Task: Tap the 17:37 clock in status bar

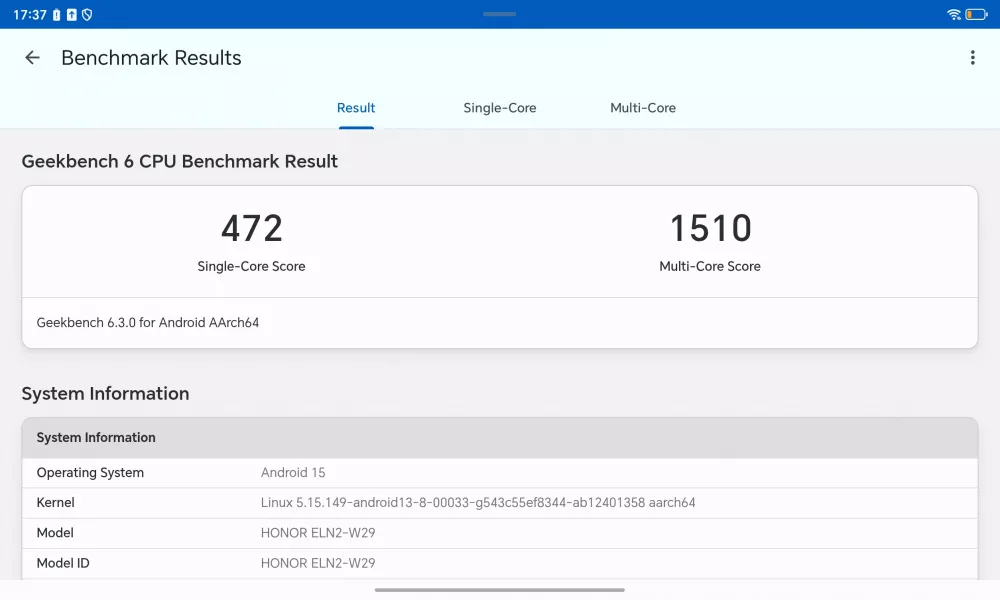Action: [30, 15]
